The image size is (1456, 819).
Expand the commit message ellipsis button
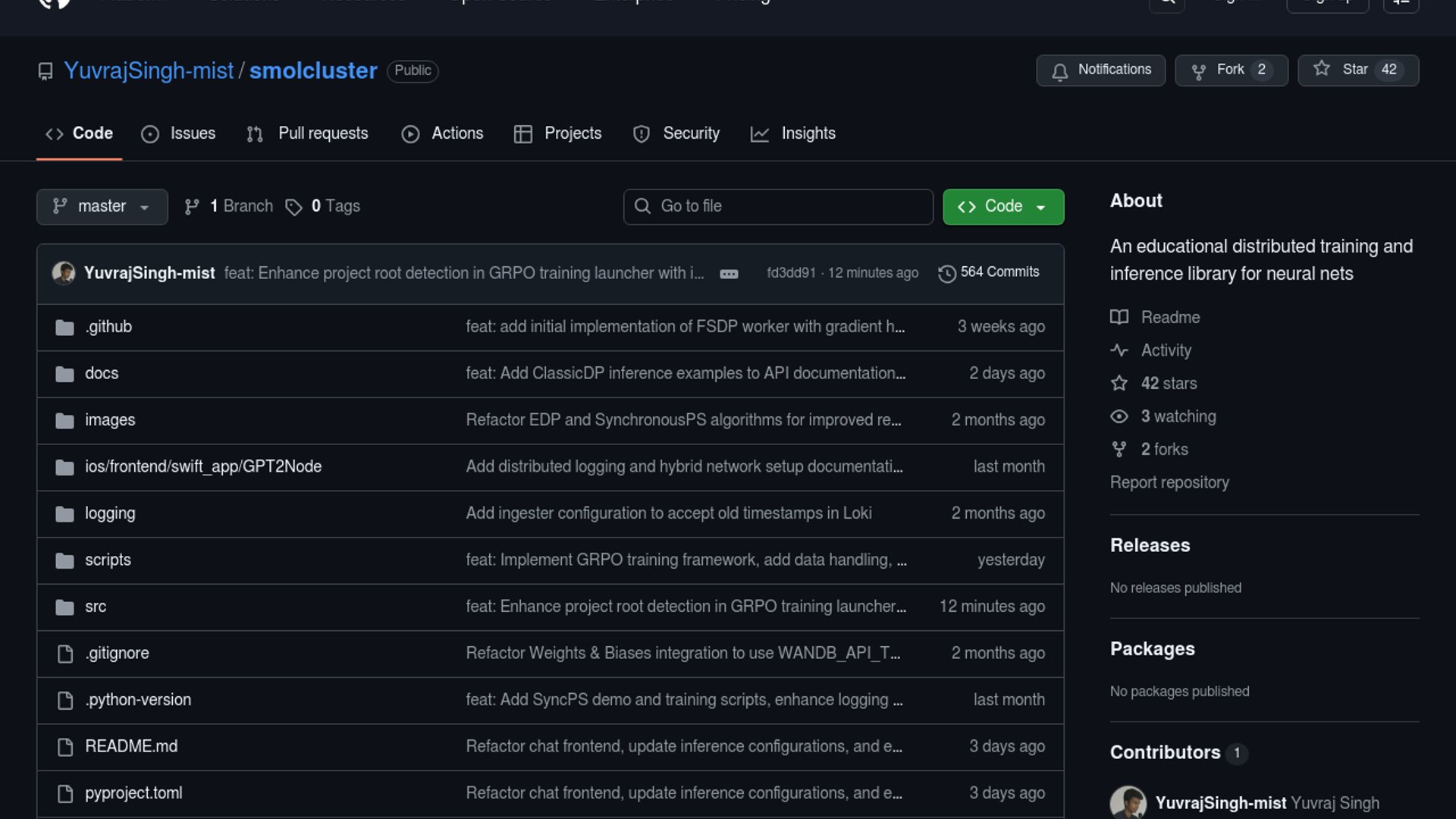(729, 274)
